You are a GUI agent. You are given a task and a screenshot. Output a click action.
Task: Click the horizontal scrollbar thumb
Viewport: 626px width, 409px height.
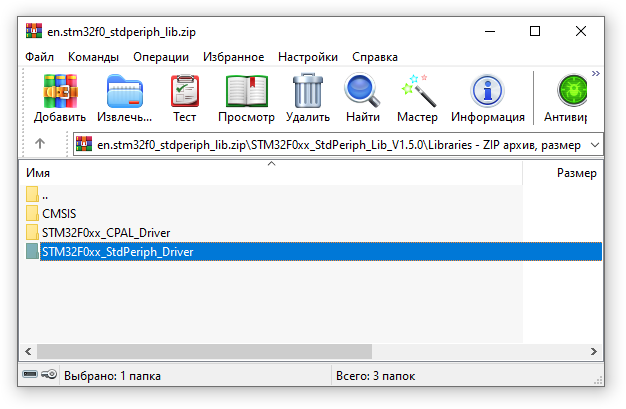[x=204, y=351]
